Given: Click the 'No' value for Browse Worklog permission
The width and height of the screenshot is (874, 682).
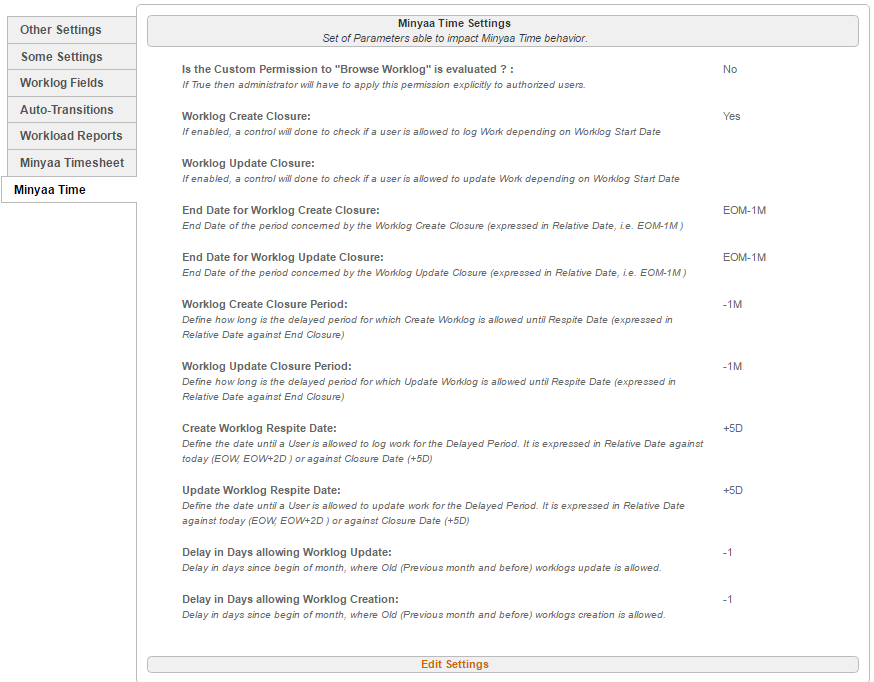Looking at the screenshot, I should click(x=730, y=70).
